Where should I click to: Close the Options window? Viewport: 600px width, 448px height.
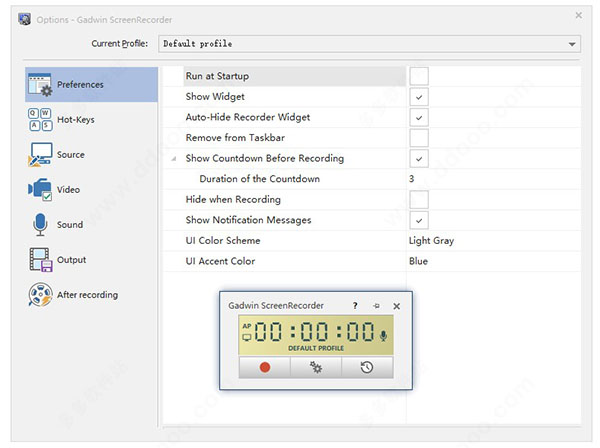coord(579,15)
